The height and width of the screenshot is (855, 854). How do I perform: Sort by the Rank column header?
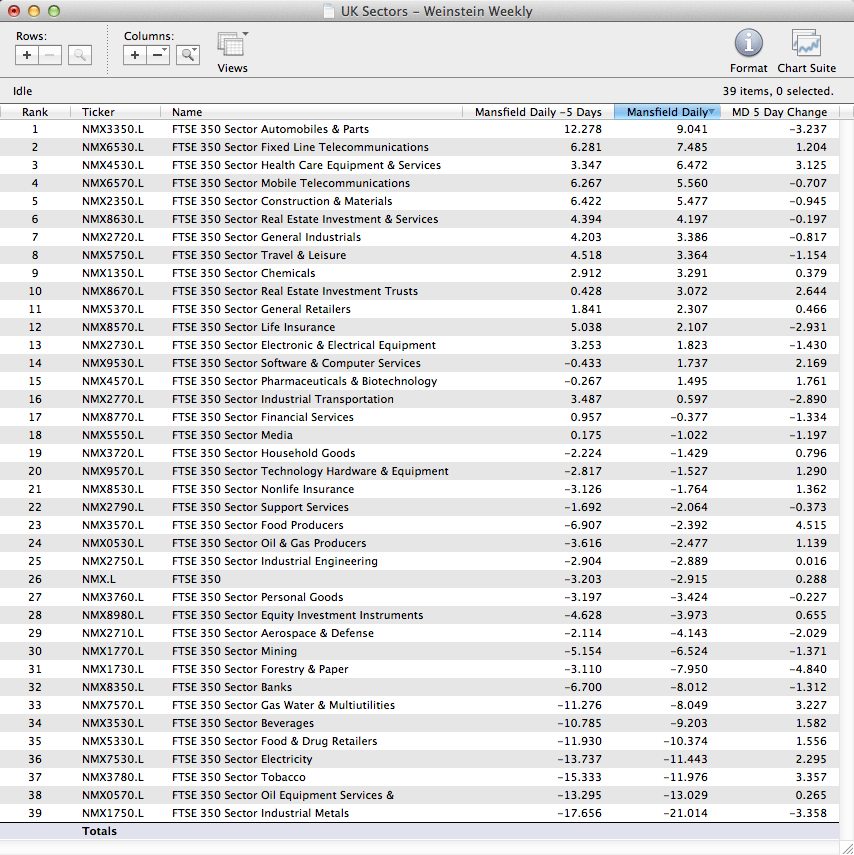[35, 112]
